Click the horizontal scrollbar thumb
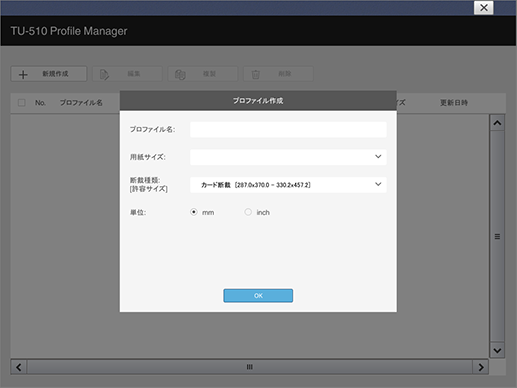The height and width of the screenshot is (388, 517). tap(250, 367)
